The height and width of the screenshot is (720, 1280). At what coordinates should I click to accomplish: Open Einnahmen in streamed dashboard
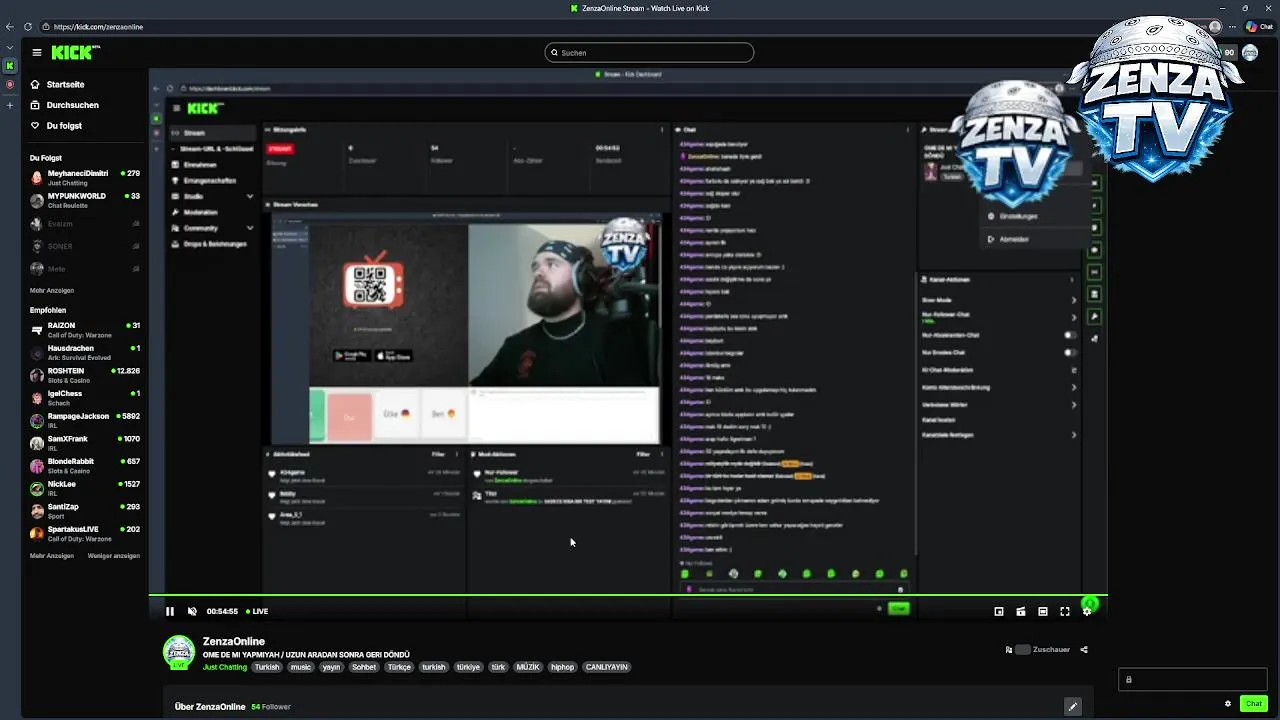coord(200,165)
